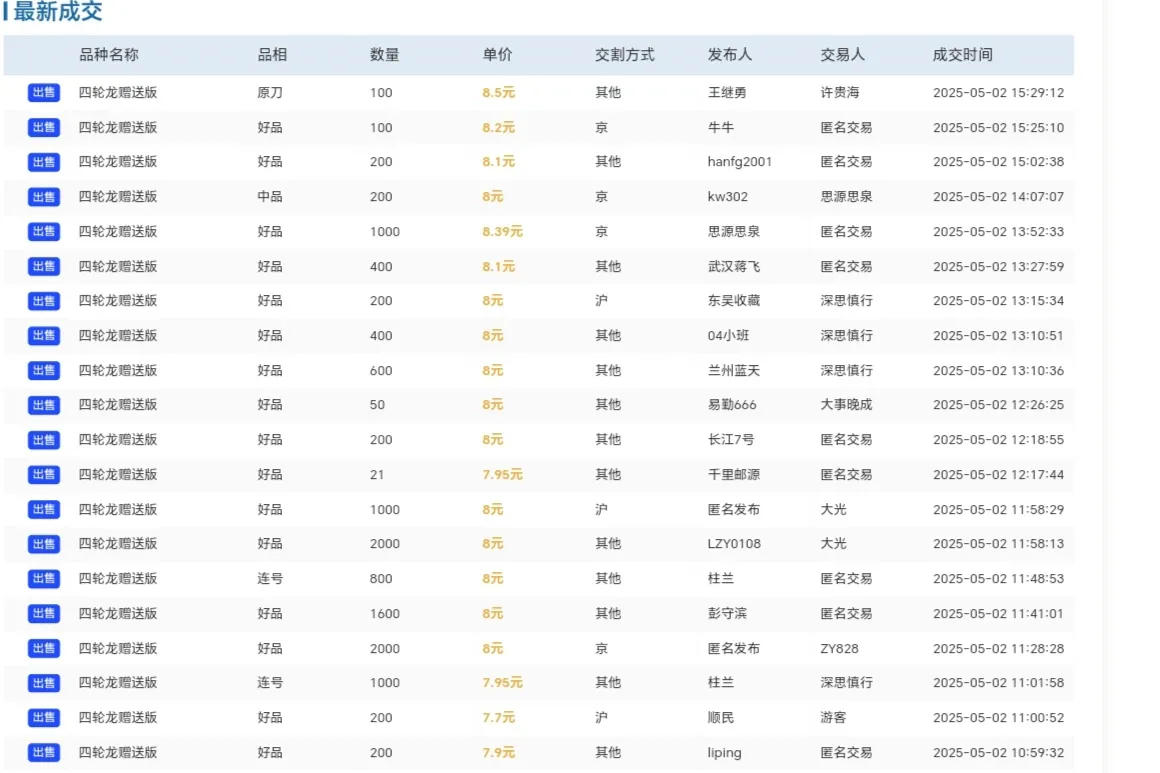Screen dimensions: 1160x773
Task: Click 出售 badge in 千里邮源 row
Action: (44, 475)
